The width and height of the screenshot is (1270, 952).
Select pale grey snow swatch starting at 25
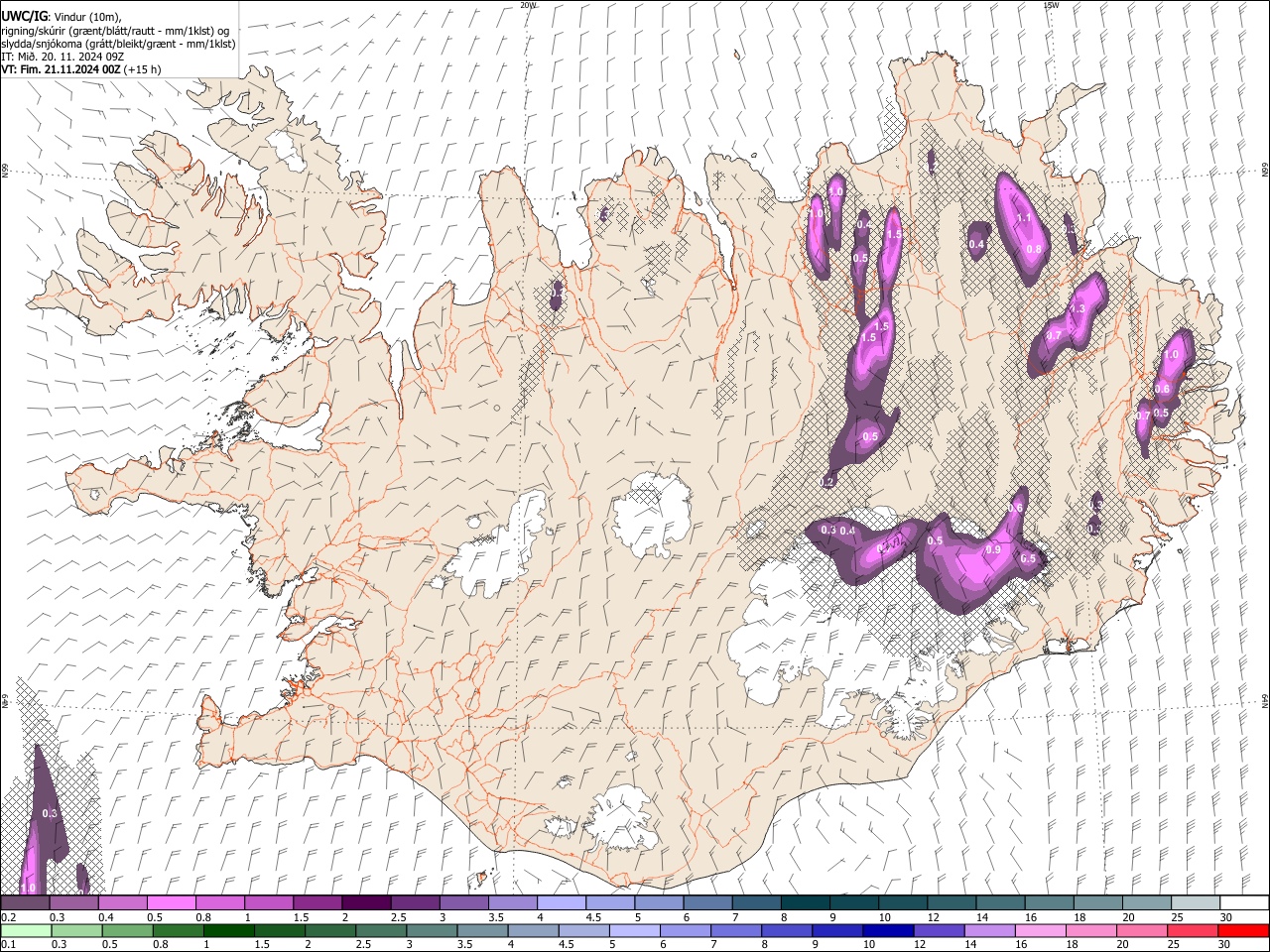pyautogui.click(x=1196, y=902)
